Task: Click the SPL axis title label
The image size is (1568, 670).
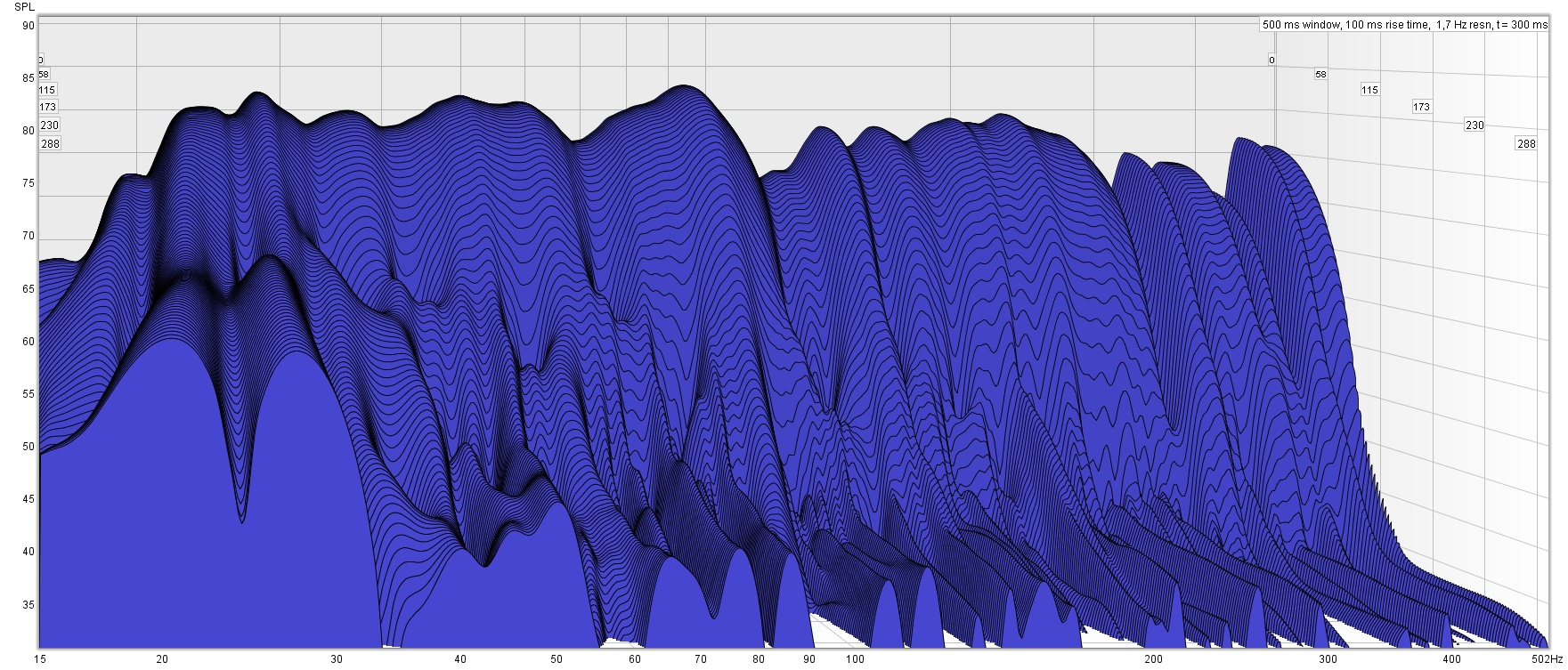Action: (24, 7)
